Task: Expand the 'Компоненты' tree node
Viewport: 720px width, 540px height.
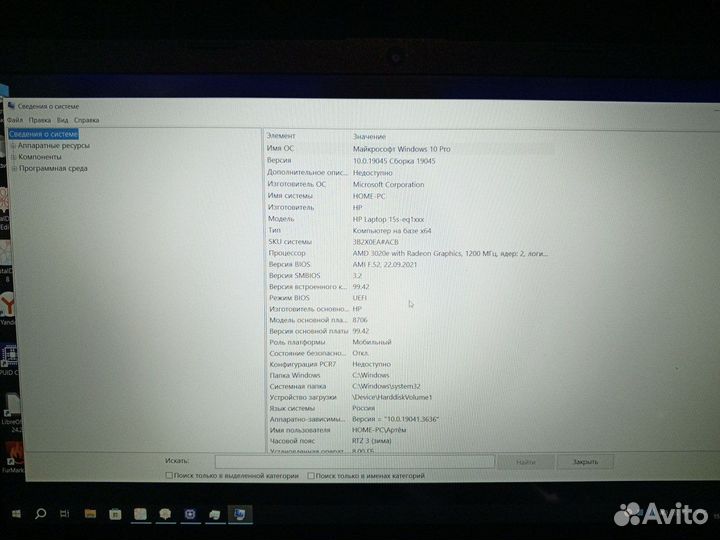Action: pos(14,157)
